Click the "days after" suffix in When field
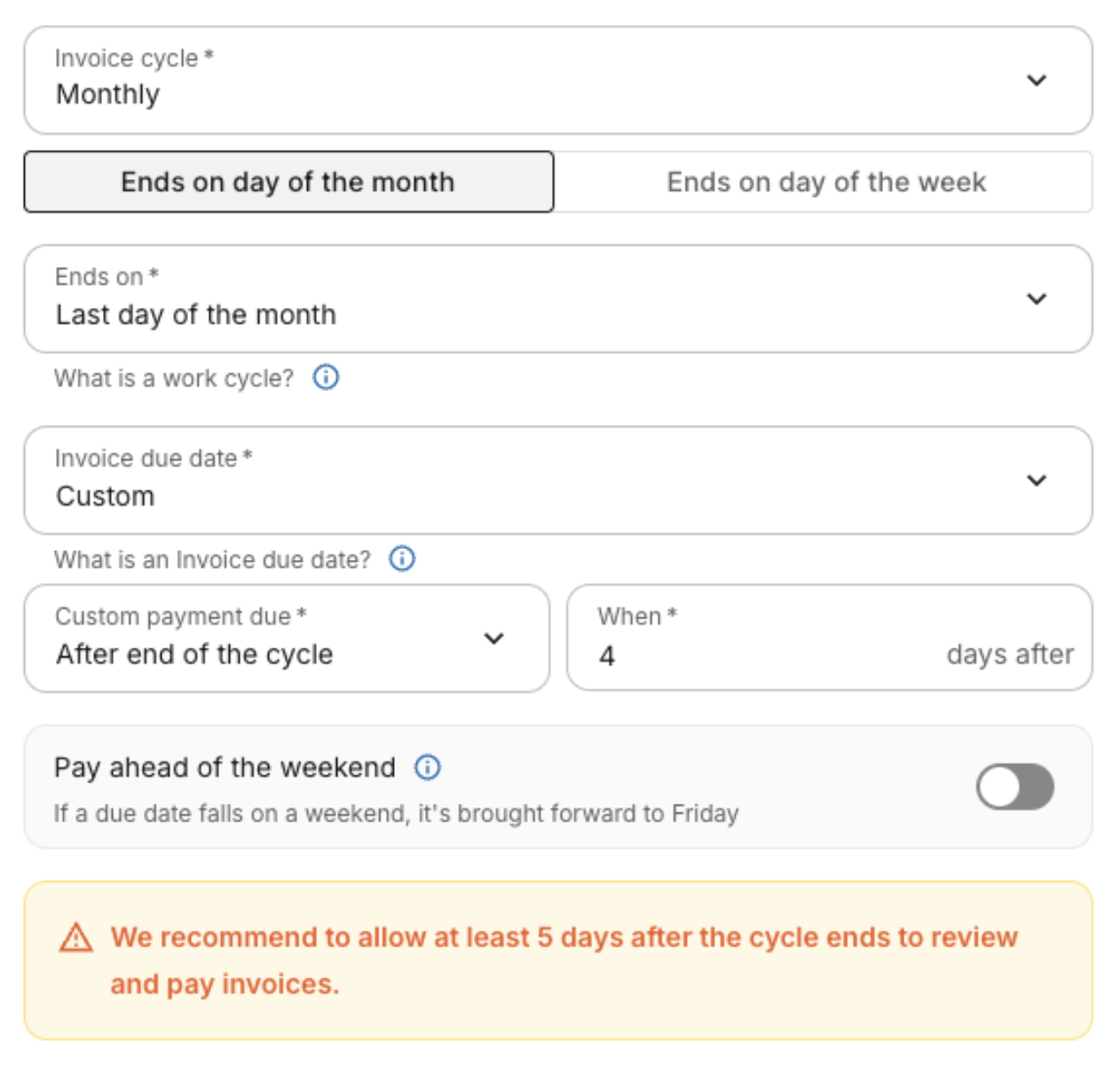Image resolution: width=1120 pixels, height=1077 pixels. (1009, 655)
